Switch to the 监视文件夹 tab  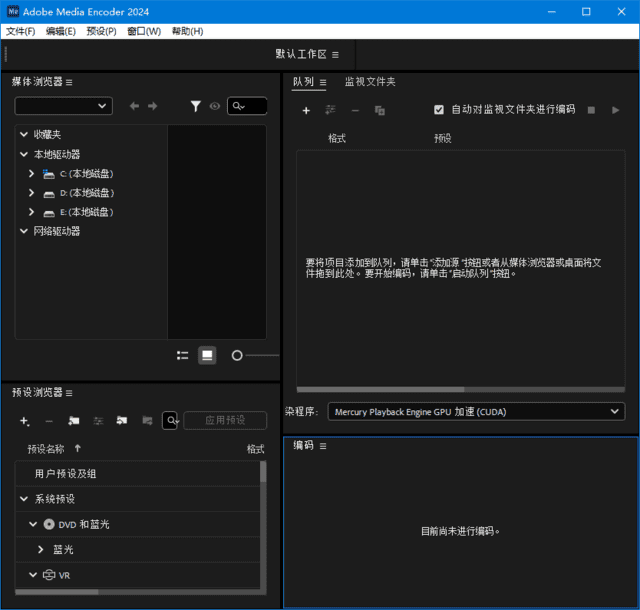click(370, 82)
